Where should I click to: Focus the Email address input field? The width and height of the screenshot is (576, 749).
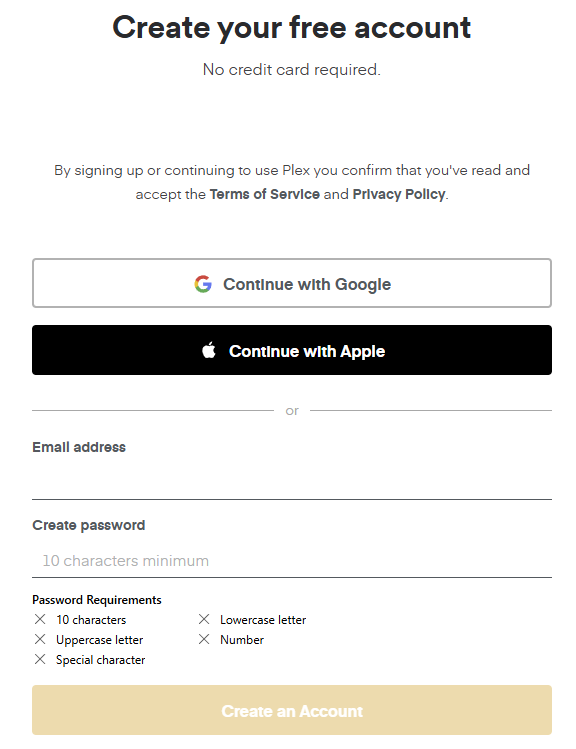[x=292, y=482]
